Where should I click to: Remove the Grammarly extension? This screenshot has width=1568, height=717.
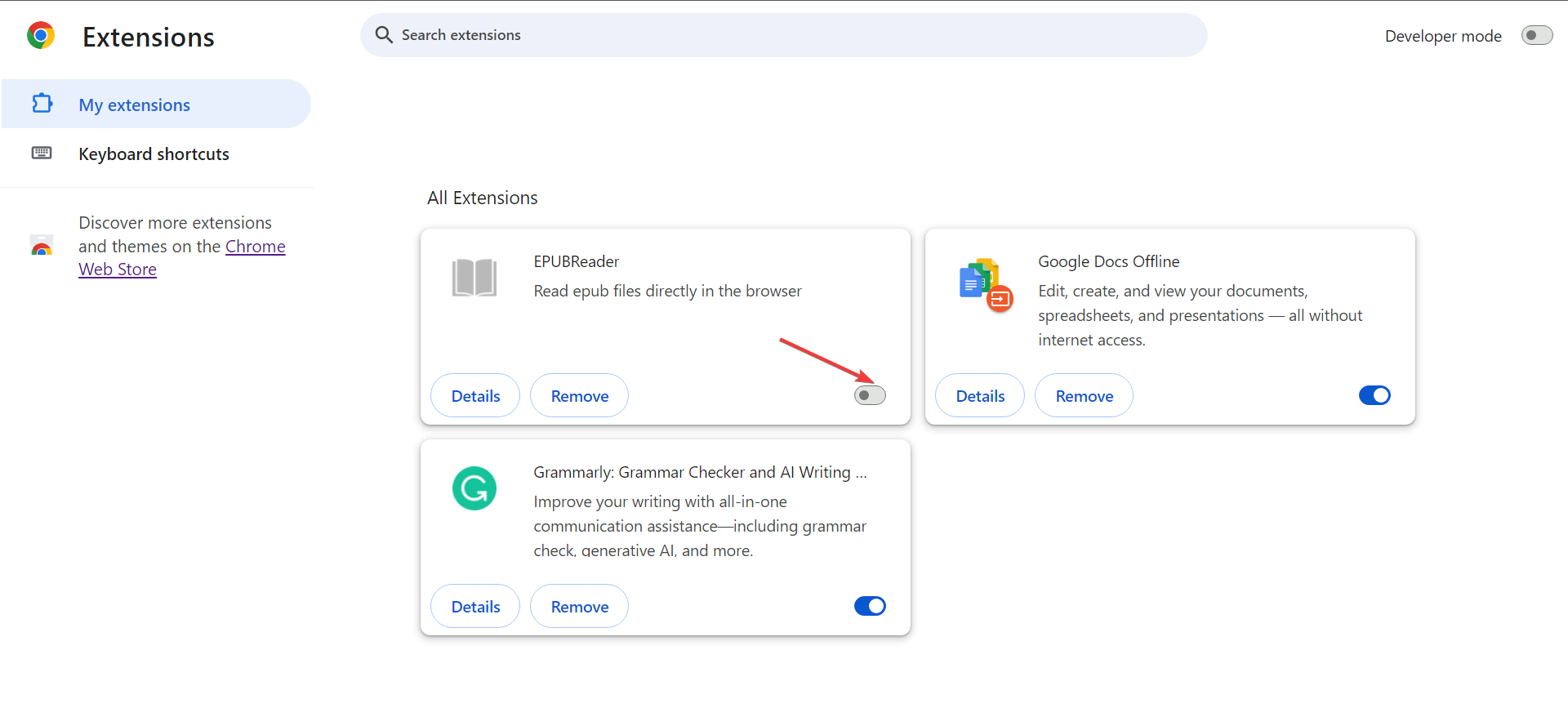tap(580, 607)
